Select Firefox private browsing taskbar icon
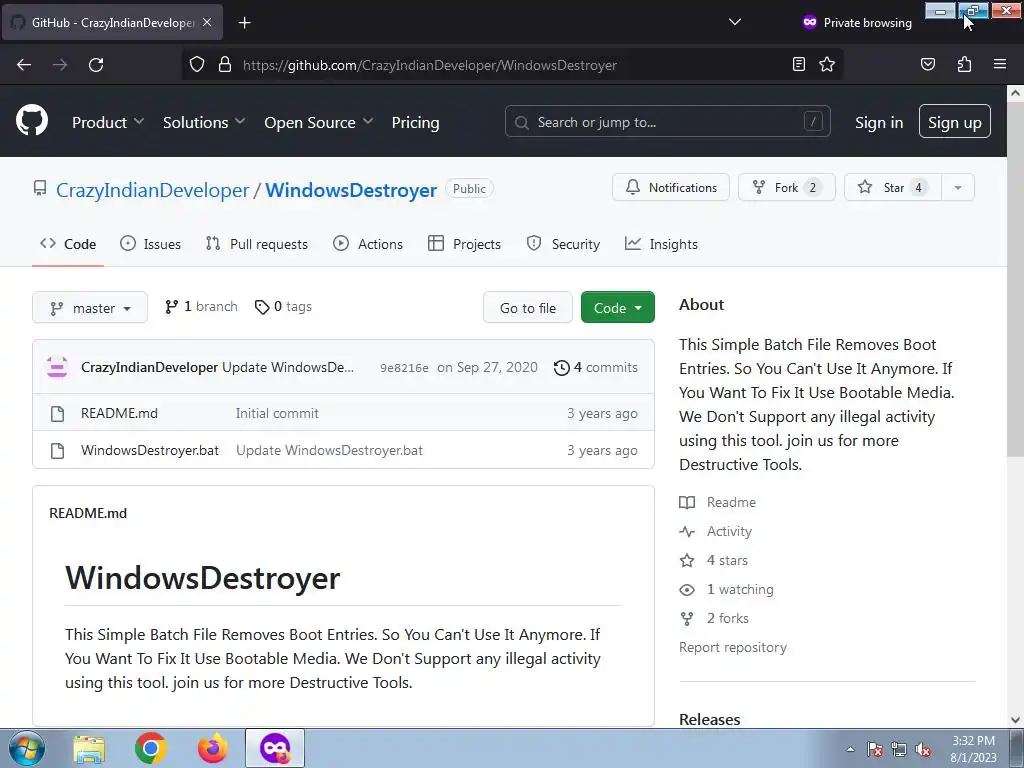Viewport: 1024px width, 768px height. (275, 748)
